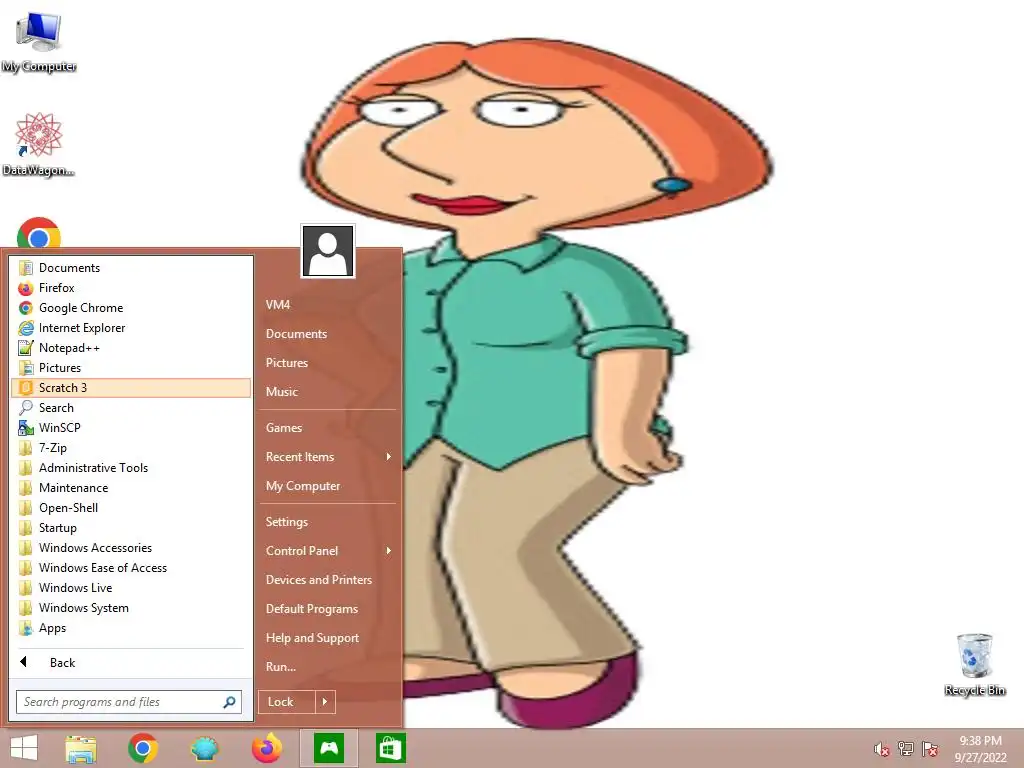
Task: Open Documents in the left programs list
Action: (x=131, y=268)
